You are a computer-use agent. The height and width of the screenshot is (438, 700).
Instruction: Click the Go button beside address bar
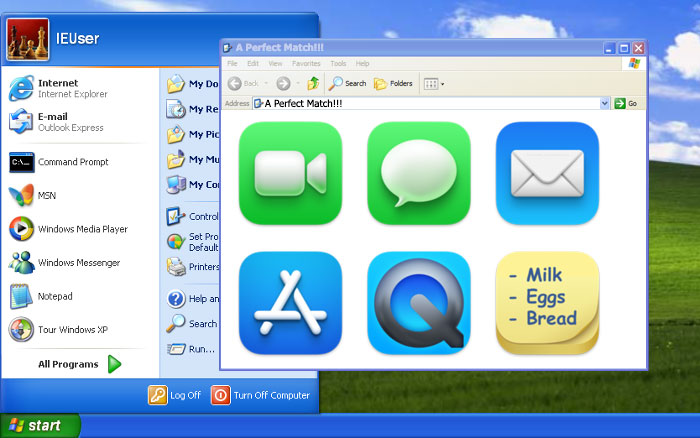point(626,104)
